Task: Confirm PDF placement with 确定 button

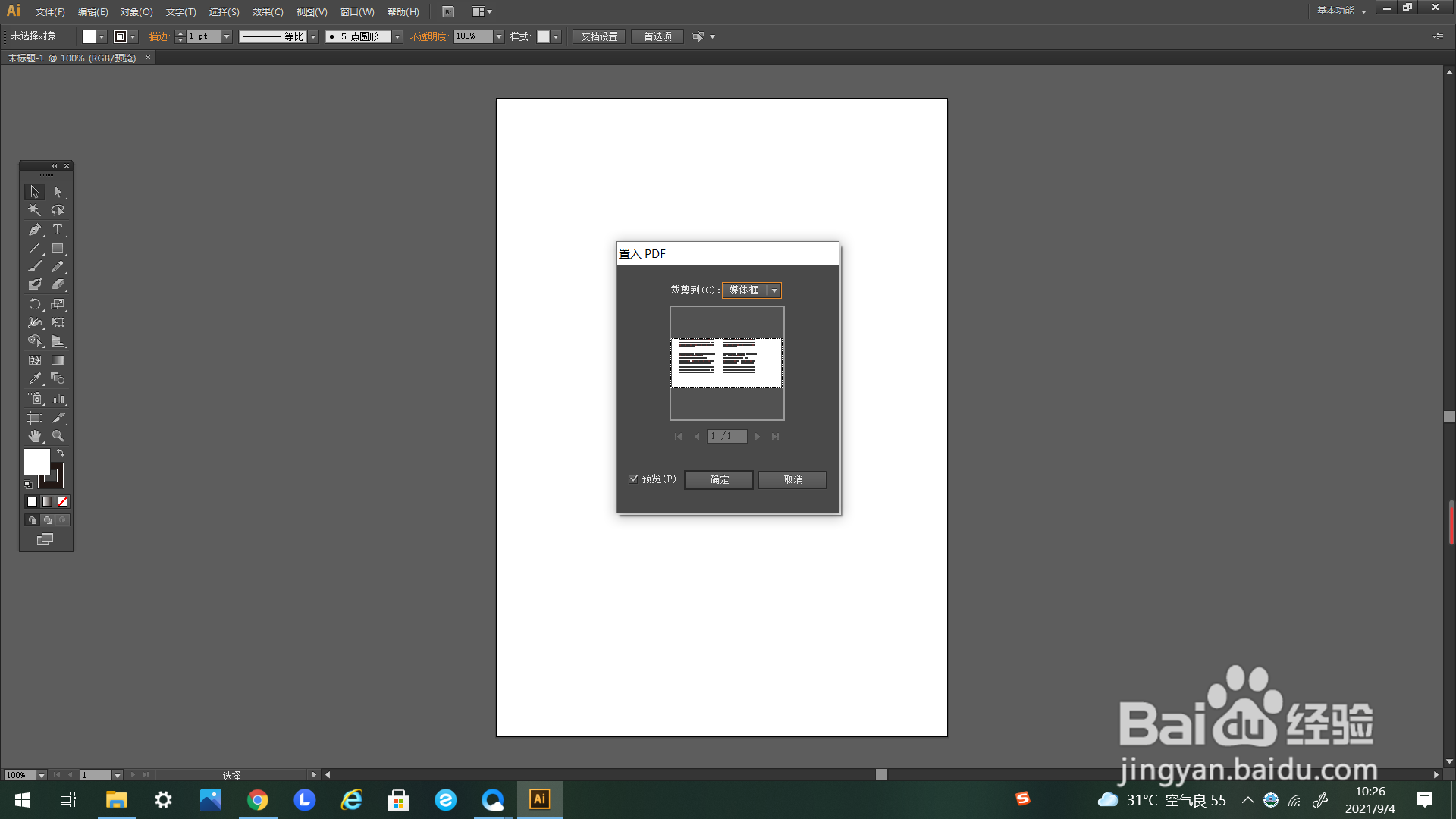Action: pyautogui.click(x=719, y=480)
